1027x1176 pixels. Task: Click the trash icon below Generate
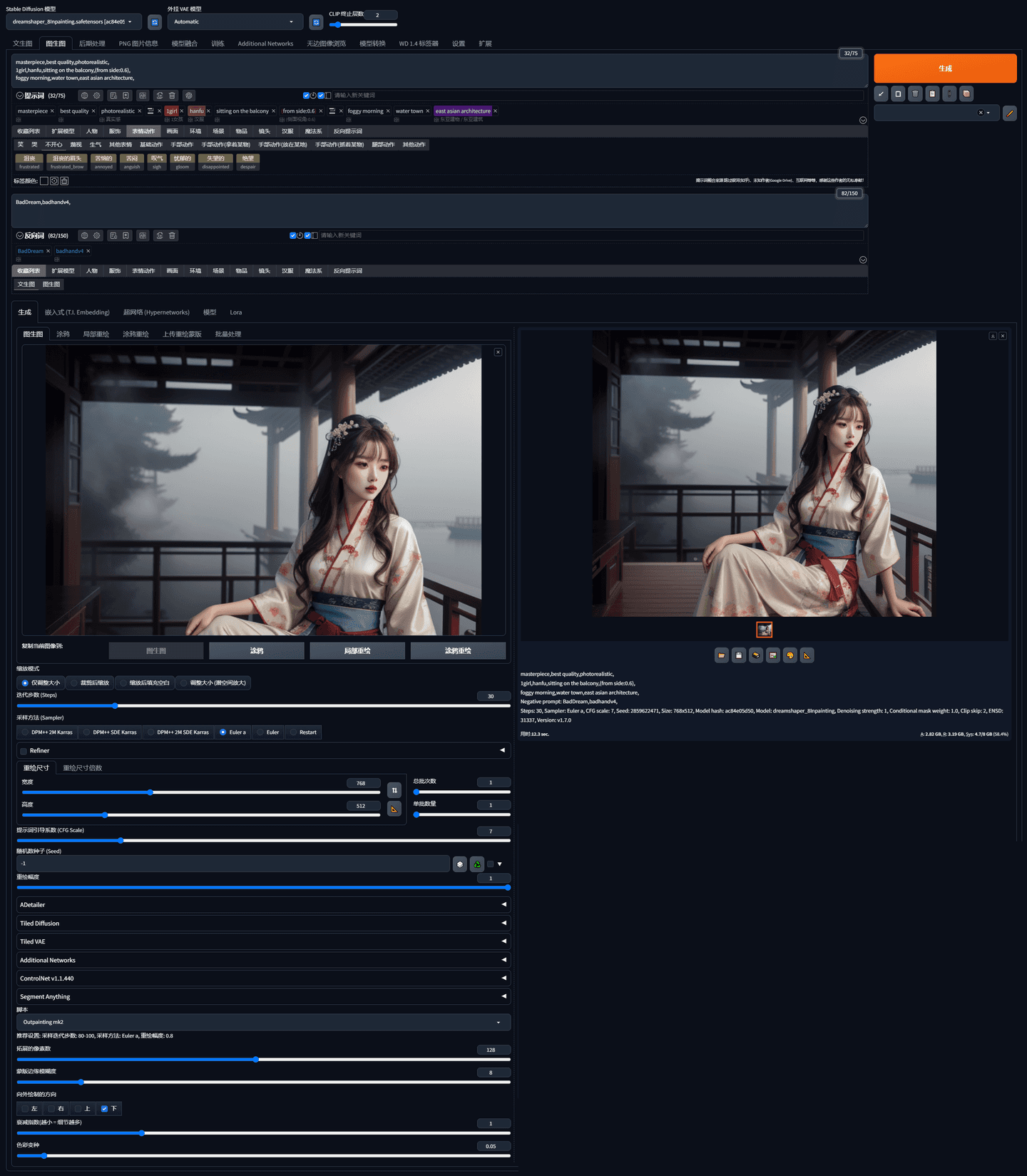[x=915, y=93]
